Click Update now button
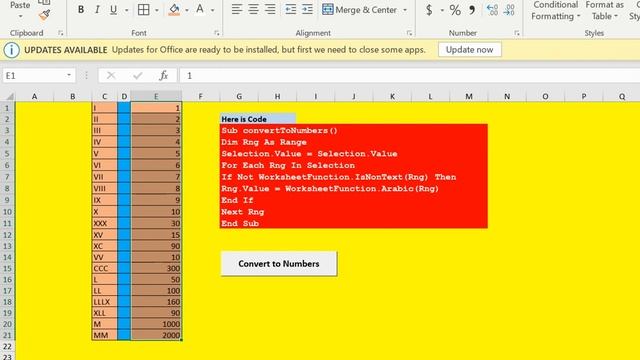 pyautogui.click(x=469, y=50)
